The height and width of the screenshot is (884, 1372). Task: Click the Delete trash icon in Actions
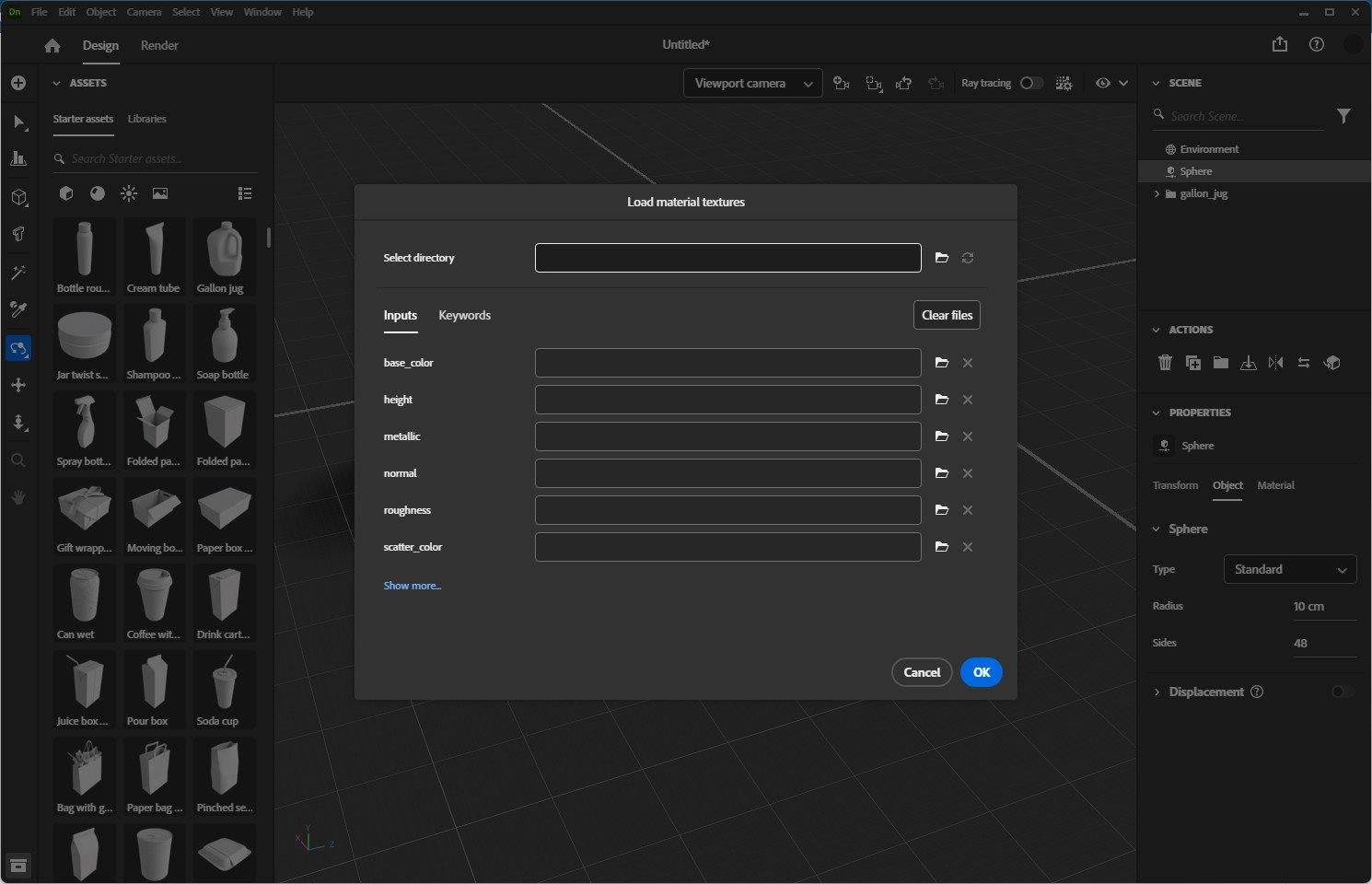pos(1165,363)
